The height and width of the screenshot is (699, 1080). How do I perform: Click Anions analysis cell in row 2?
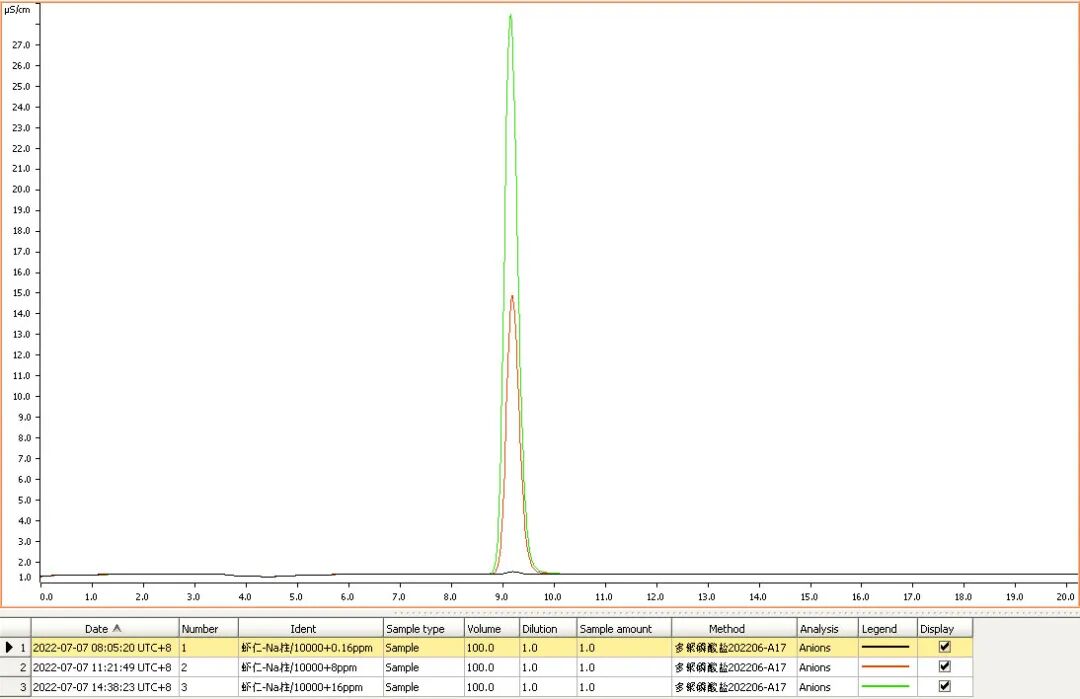point(828,667)
